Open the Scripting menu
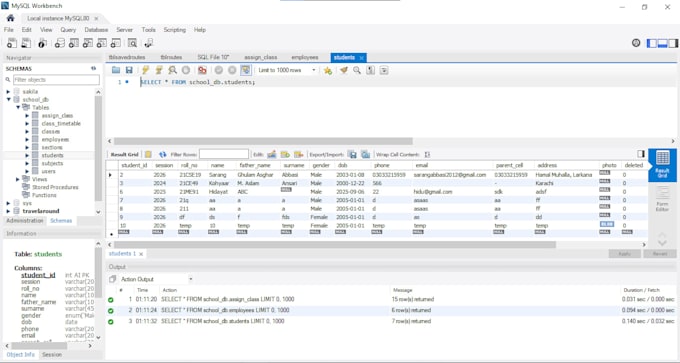Viewport: 680px width, 363px height. click(174, 30)
